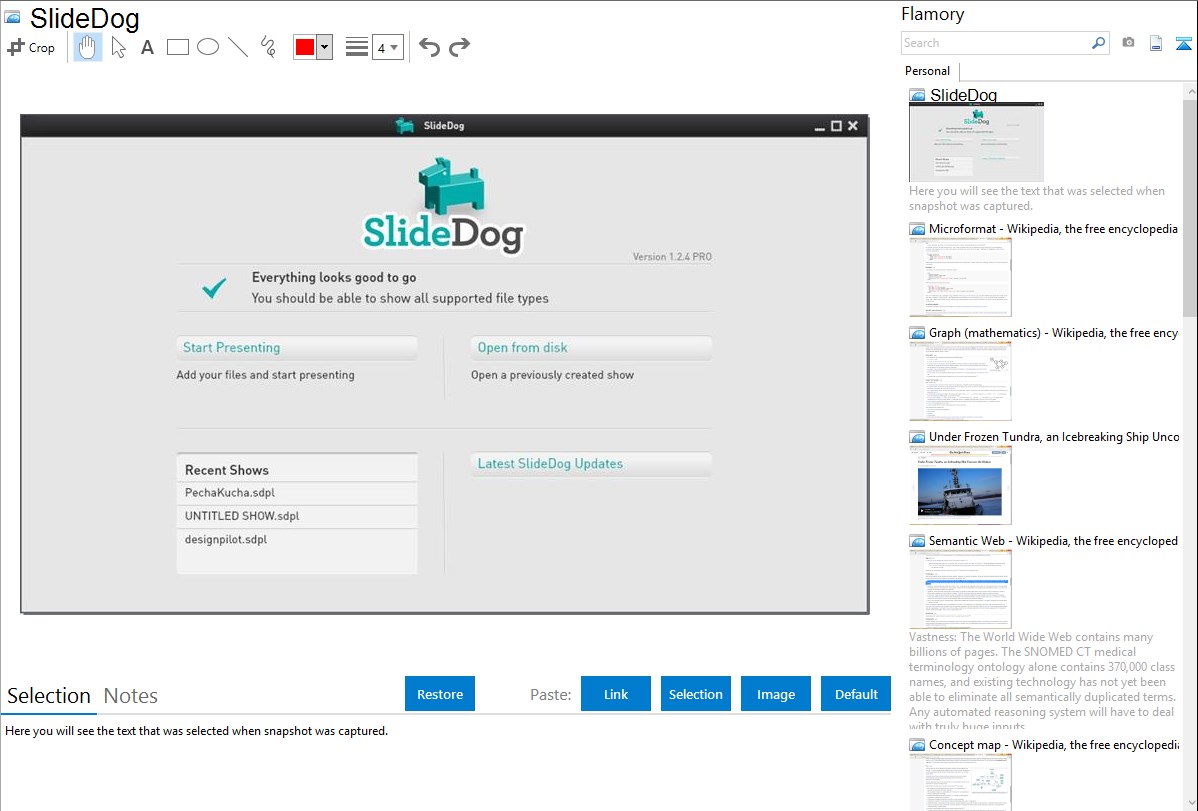Viewport: 1198px width, 811px height.
Task: Undo the last annotation
Action: [429, 47]
